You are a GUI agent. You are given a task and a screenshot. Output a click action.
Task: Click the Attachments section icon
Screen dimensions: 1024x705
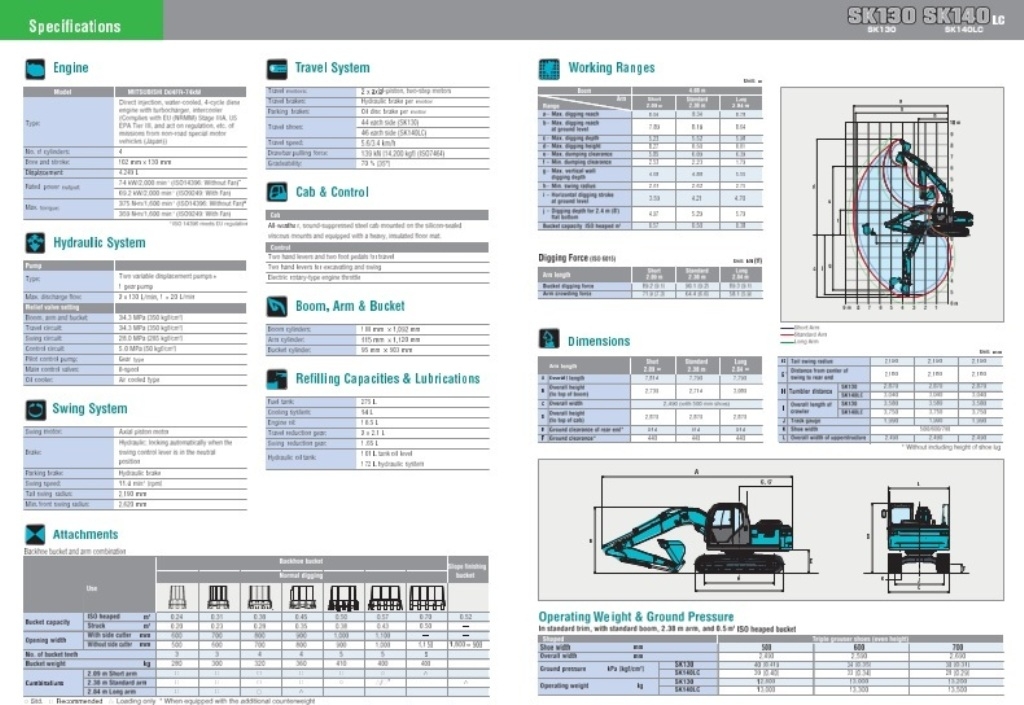35,534
